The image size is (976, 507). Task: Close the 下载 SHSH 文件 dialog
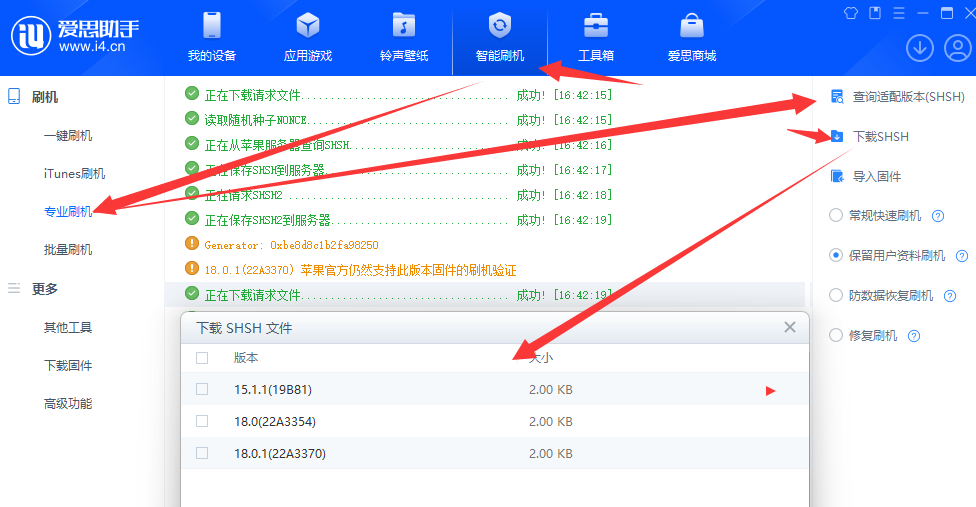pos(790,327)
